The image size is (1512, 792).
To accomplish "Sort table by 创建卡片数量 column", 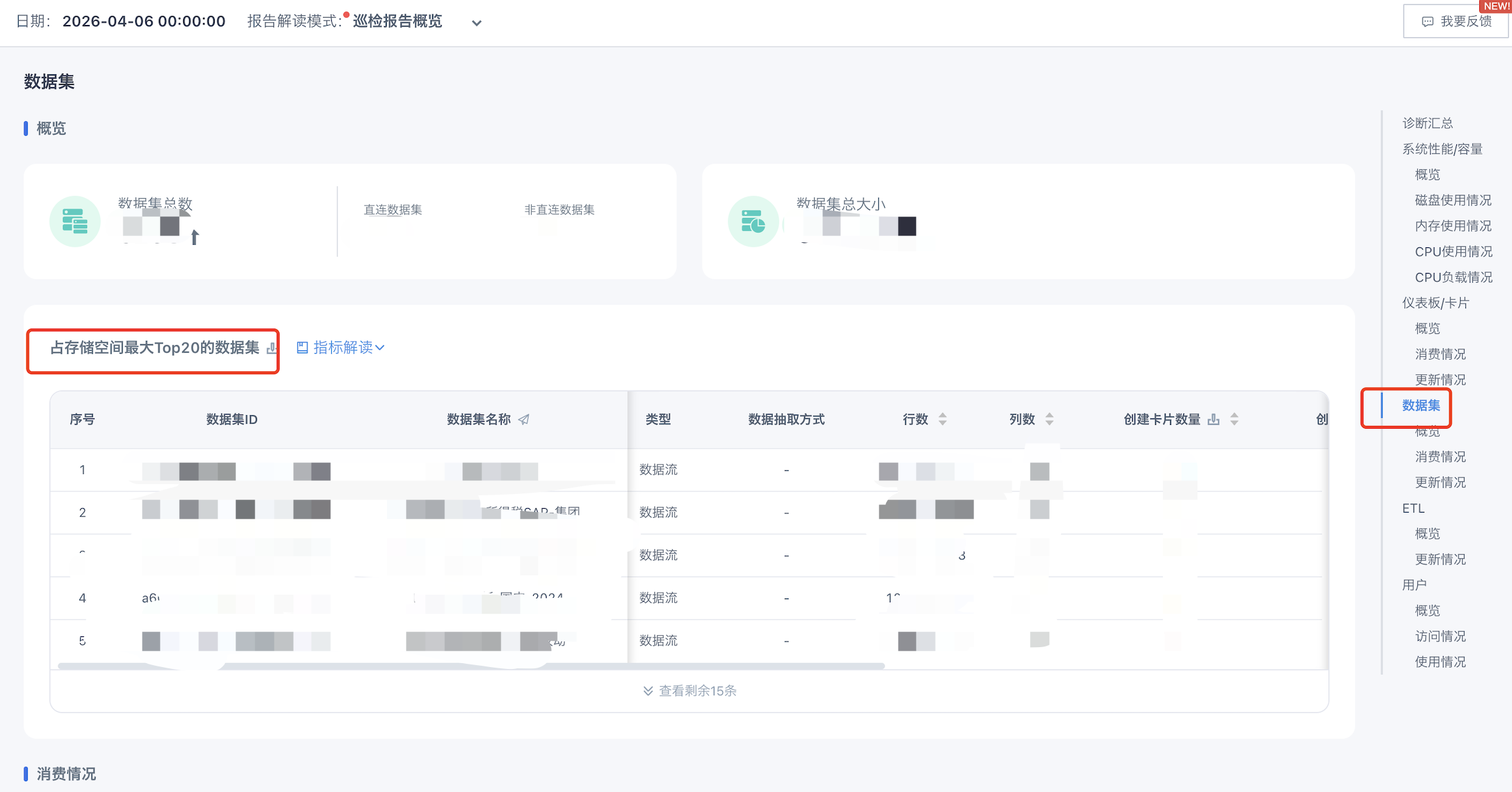I will tap(1235, 419).
